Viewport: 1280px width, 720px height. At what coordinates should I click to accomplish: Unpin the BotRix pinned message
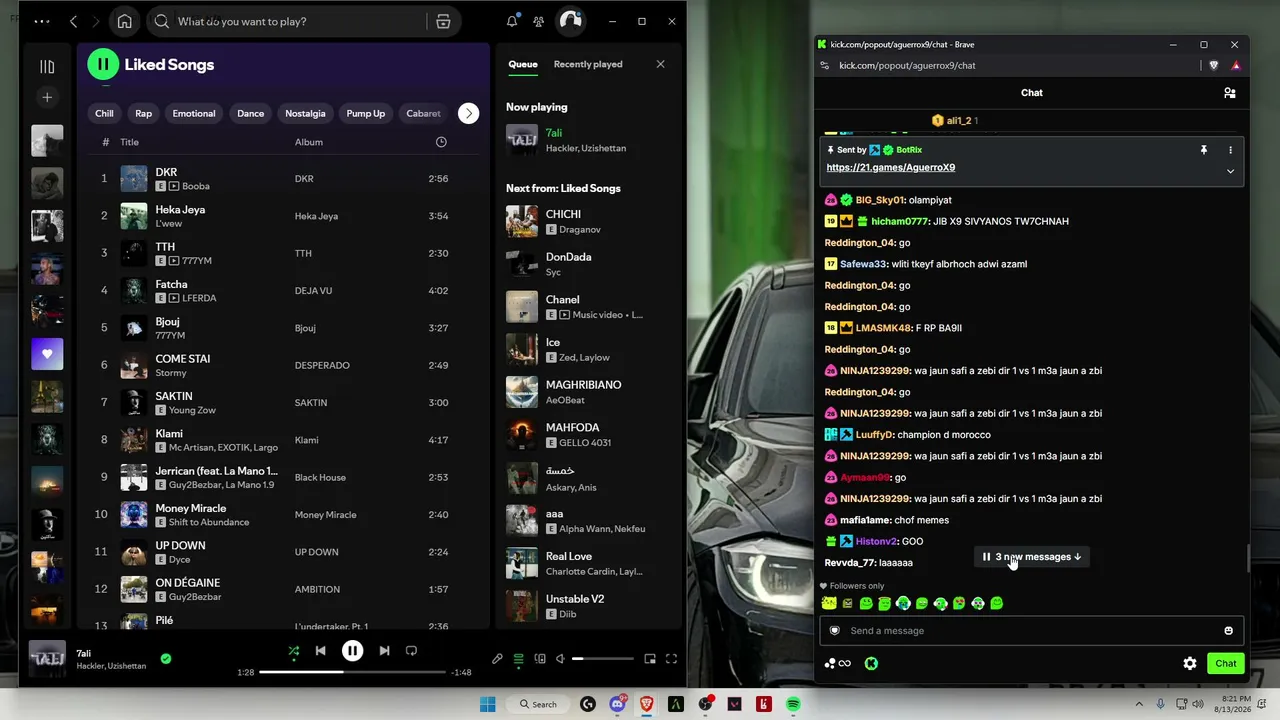click(x=1204, y=150)
